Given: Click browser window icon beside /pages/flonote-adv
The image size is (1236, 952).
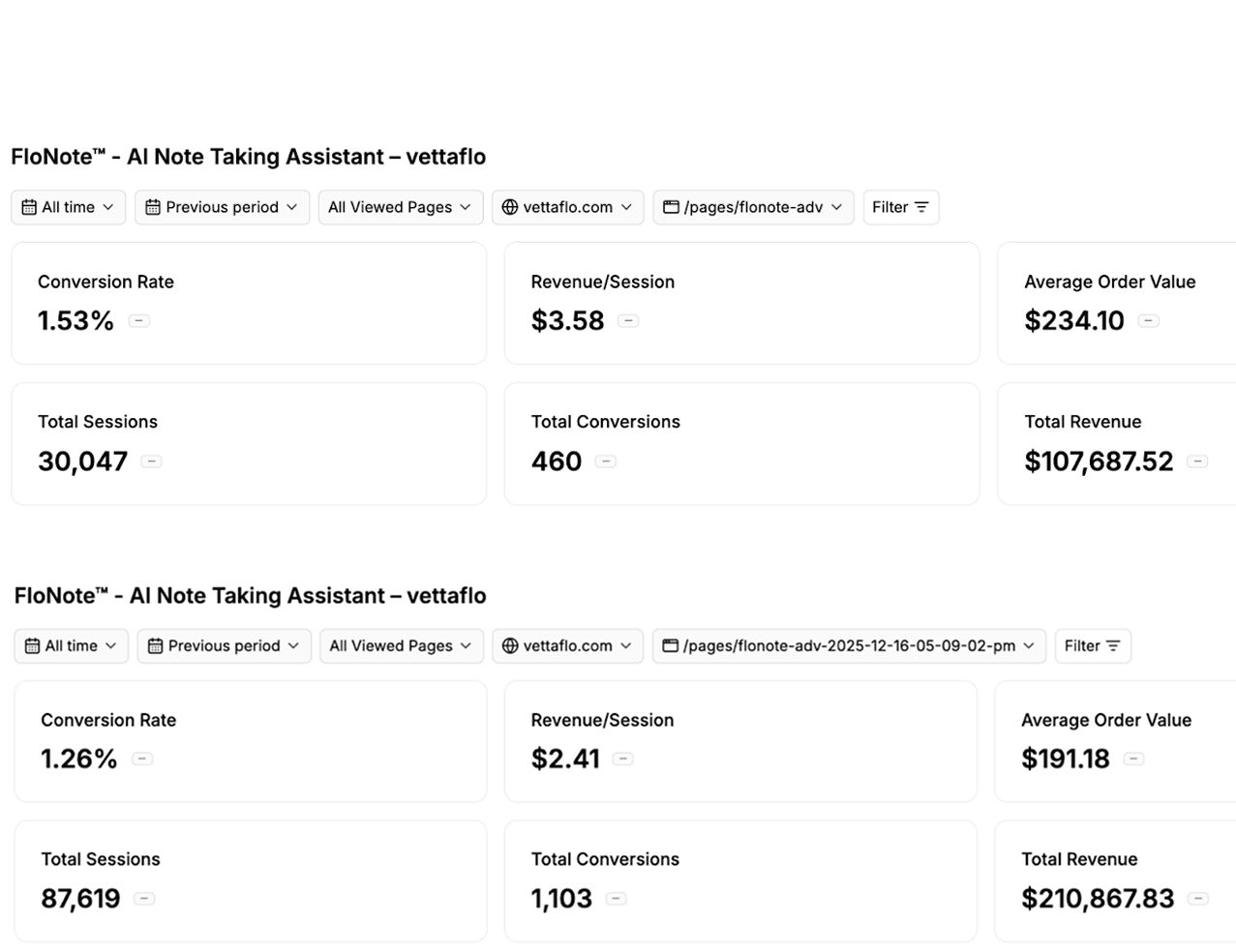Looking at the screenshot, I should pos(671,207).
